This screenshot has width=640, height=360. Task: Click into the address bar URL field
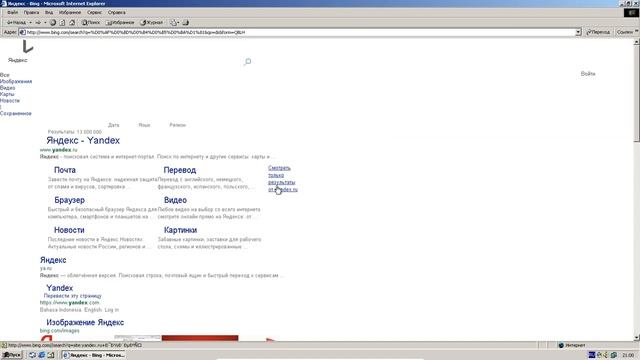pos(300,32)
